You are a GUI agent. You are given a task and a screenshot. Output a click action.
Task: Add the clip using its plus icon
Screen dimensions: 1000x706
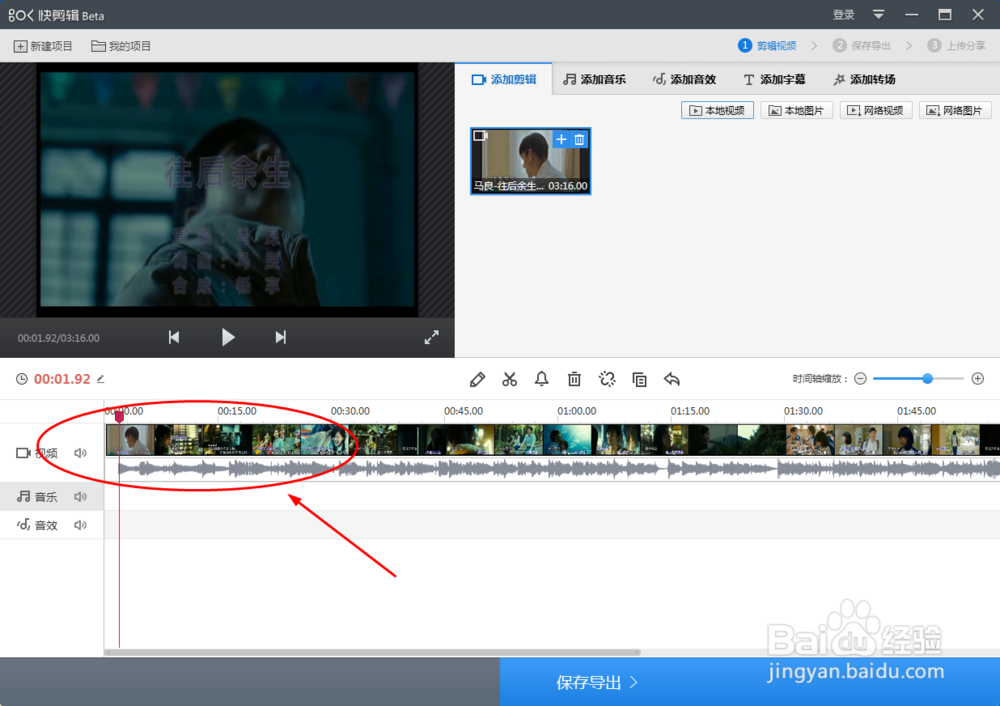click(561, 139)
